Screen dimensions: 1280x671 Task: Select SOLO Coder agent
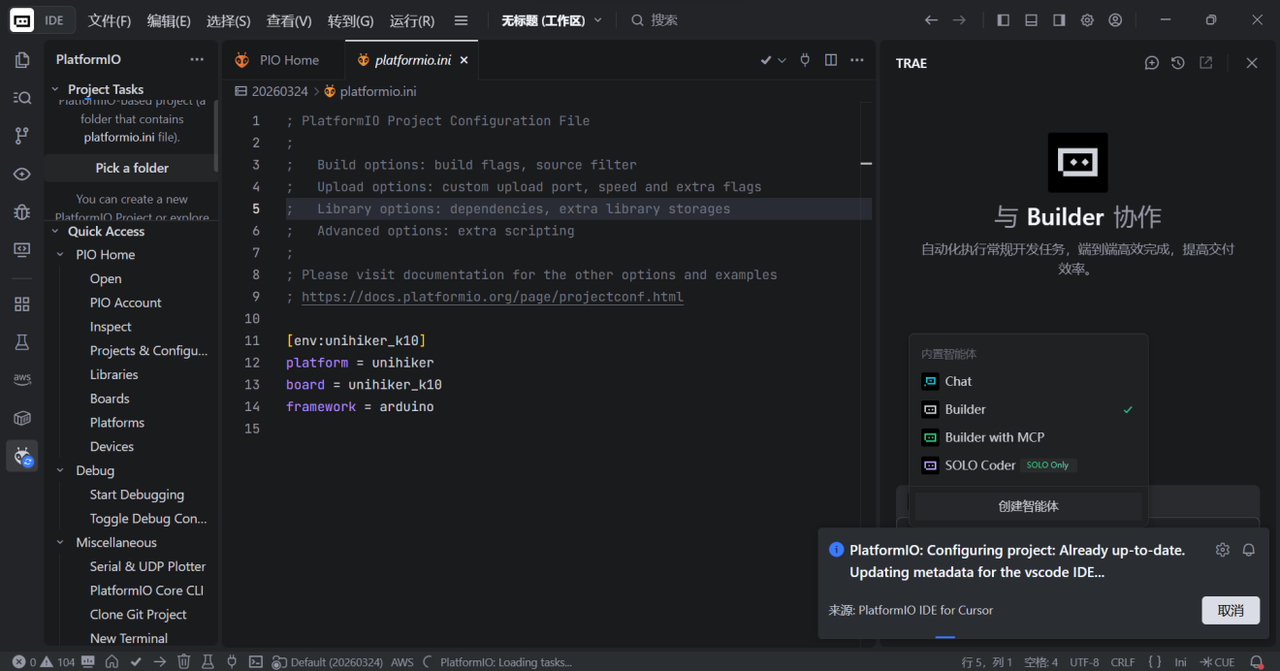point(1028,465)
